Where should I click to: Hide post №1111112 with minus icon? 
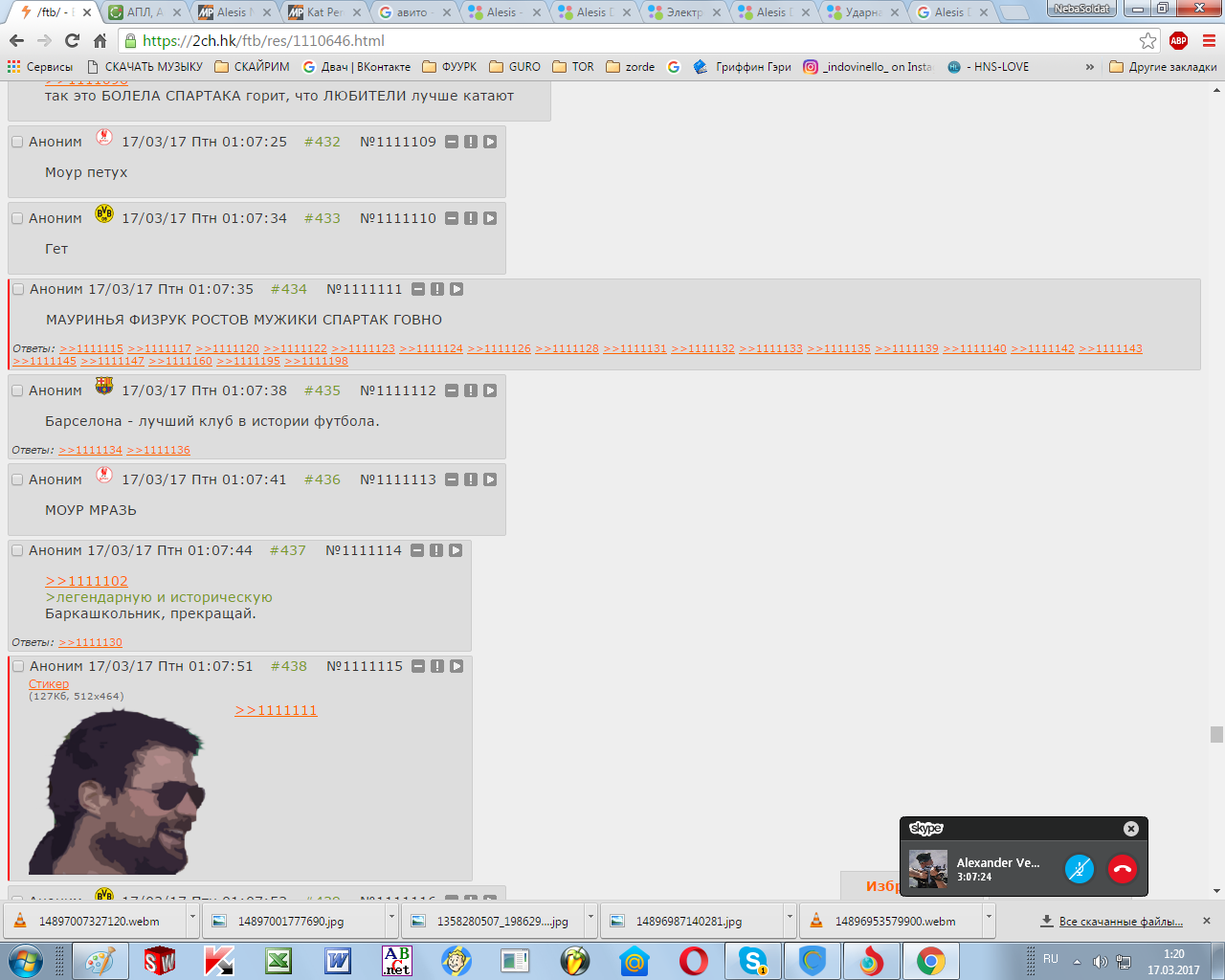click(x=452, y=390)
